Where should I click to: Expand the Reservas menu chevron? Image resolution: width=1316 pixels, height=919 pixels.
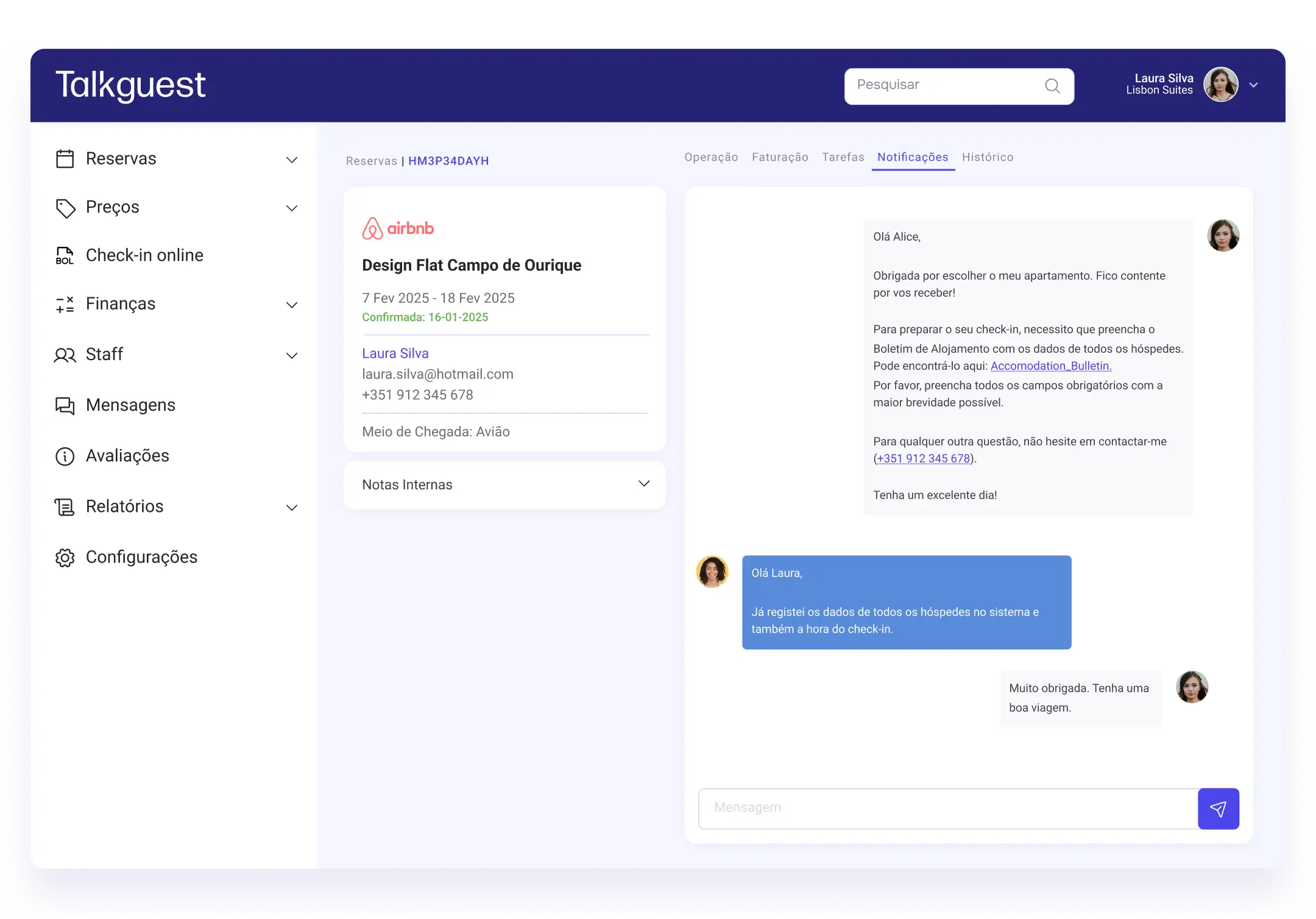(x=292, y=160)
